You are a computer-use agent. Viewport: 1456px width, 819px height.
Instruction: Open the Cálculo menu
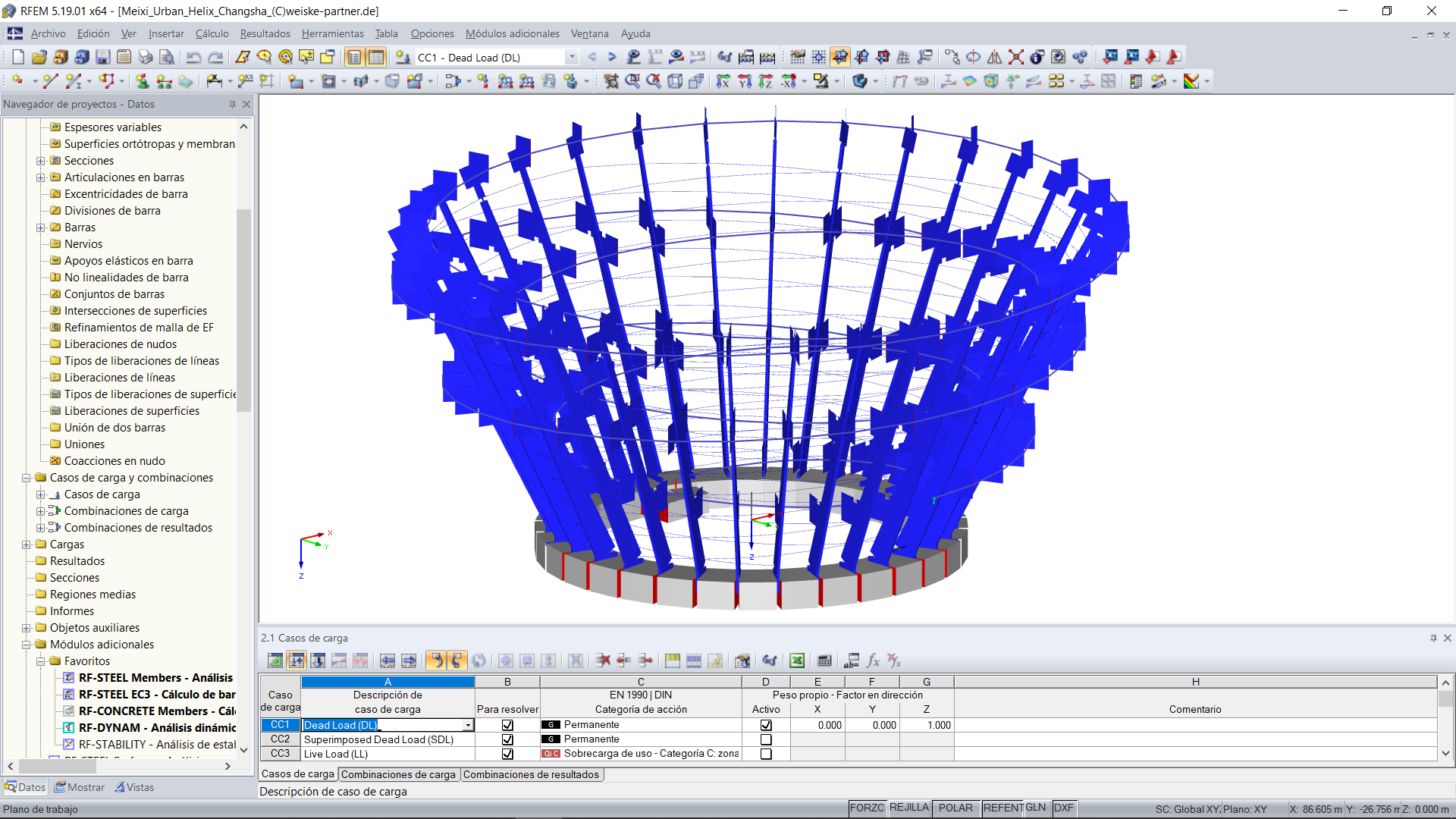click(x=212, y=33)
